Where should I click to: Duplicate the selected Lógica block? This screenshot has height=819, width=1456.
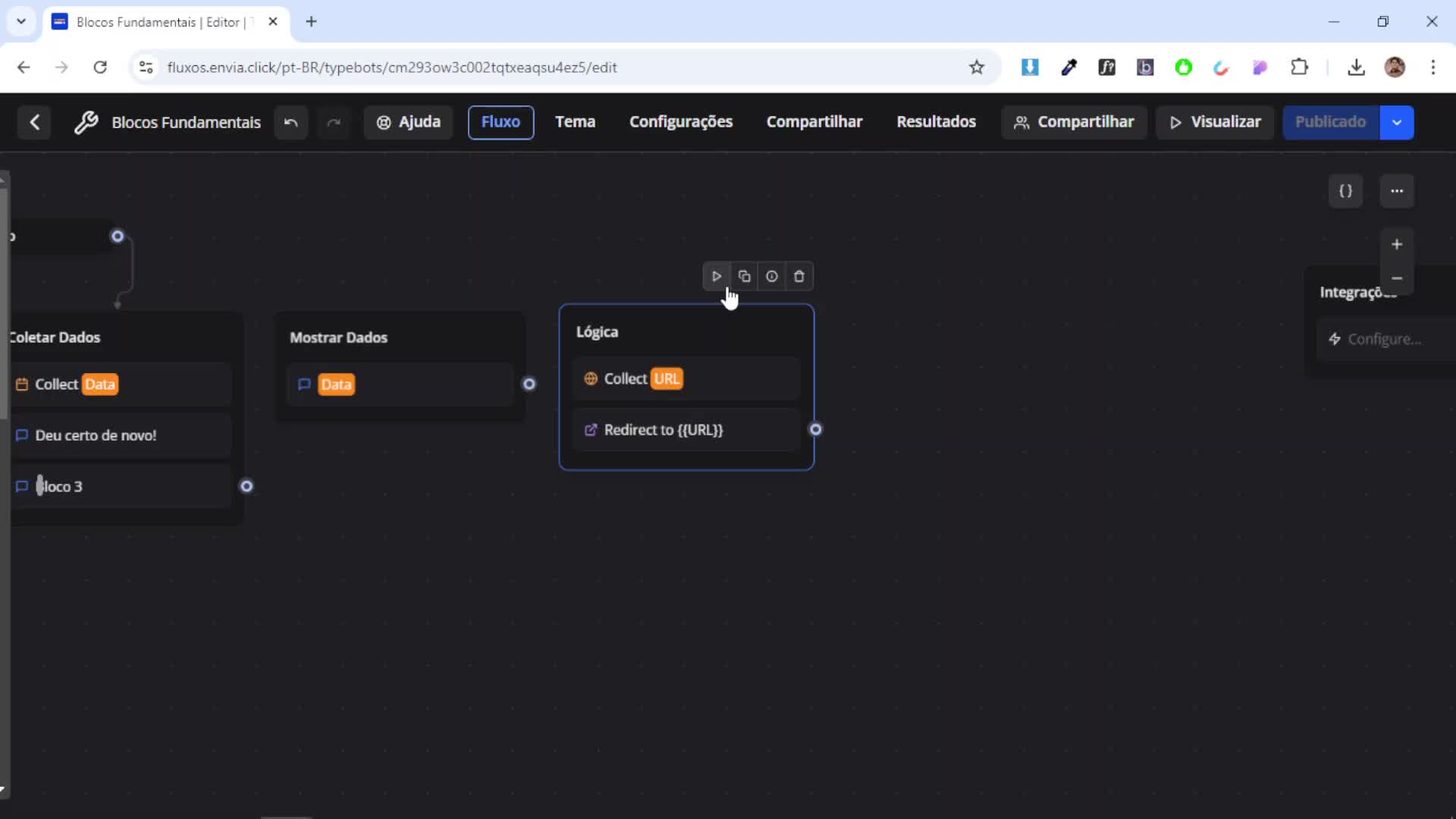click(744, 276)
